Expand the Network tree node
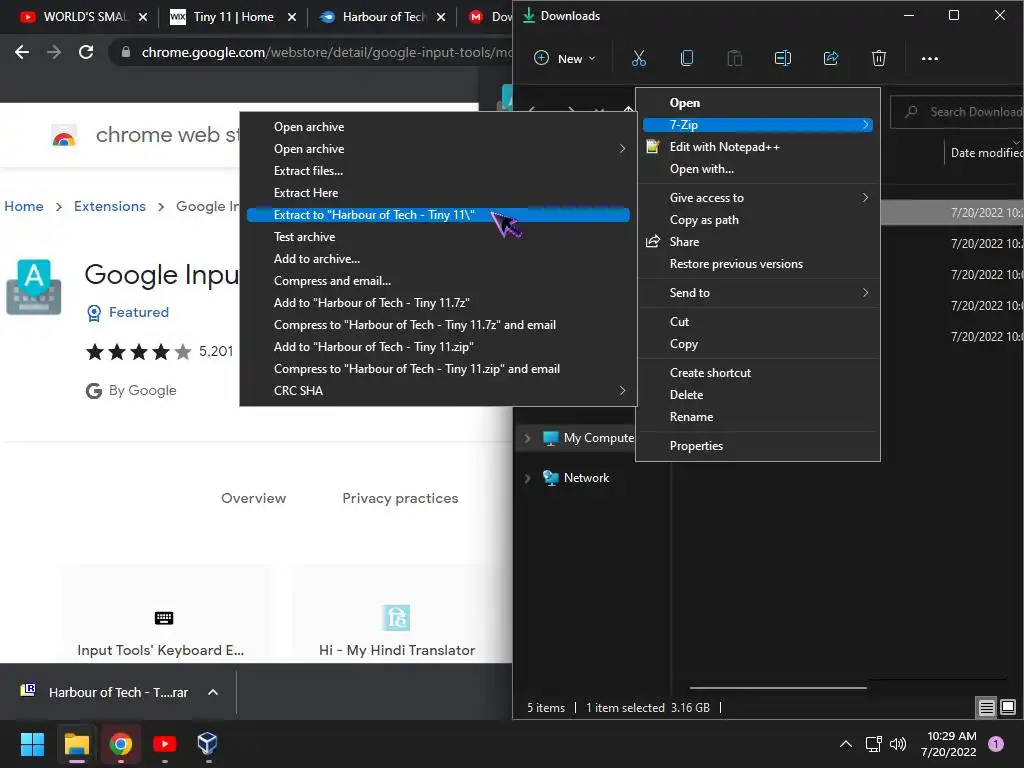Viewport: 1024px width, 768px height. 528,479
